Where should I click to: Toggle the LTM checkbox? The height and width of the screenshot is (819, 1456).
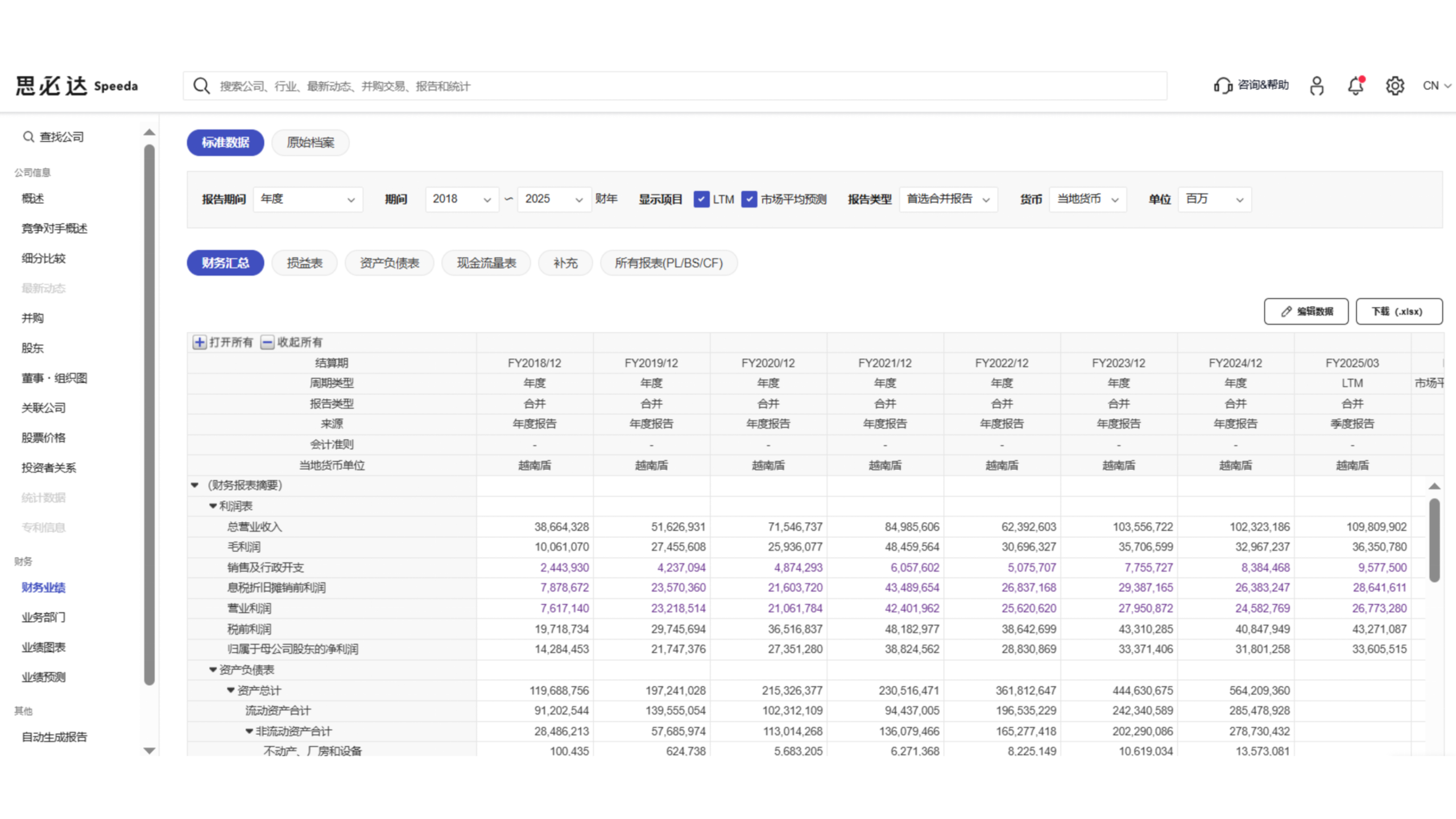(x=701, y=199)
